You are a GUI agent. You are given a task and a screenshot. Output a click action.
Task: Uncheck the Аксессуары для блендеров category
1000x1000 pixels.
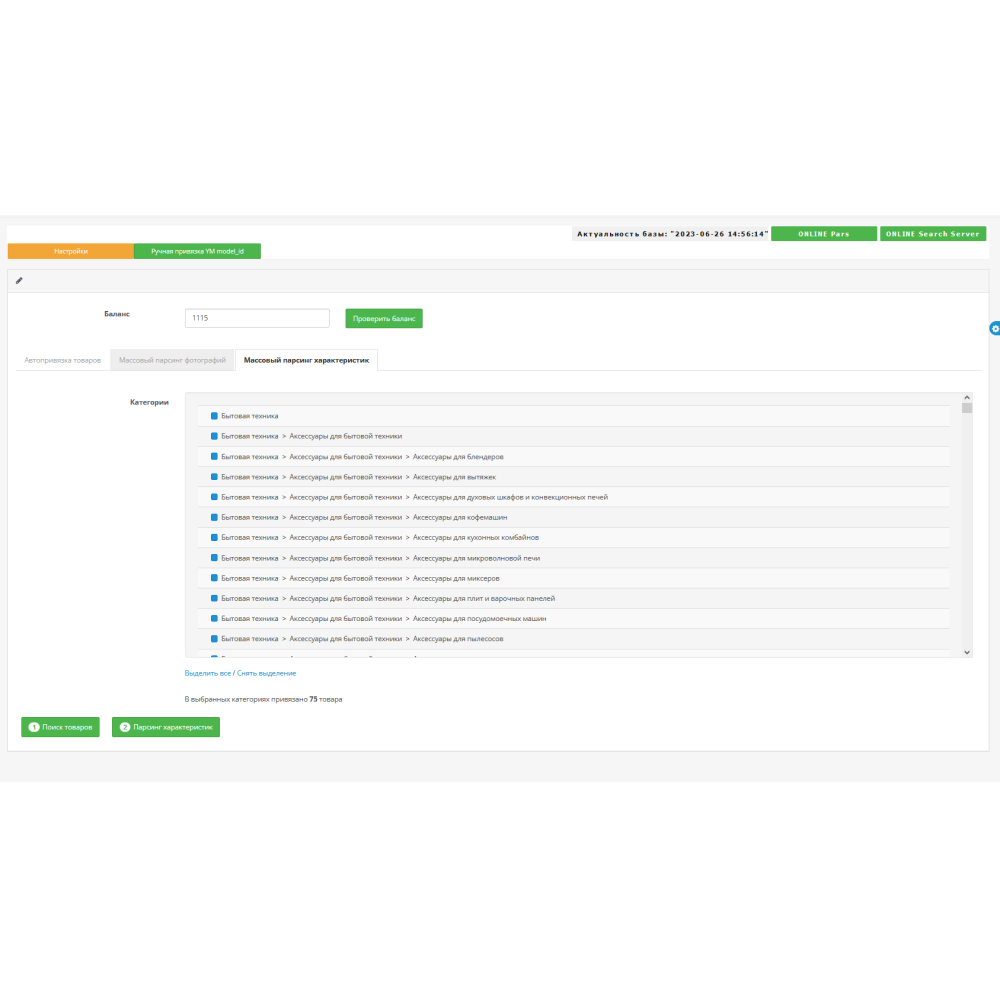tap(214, 456)
